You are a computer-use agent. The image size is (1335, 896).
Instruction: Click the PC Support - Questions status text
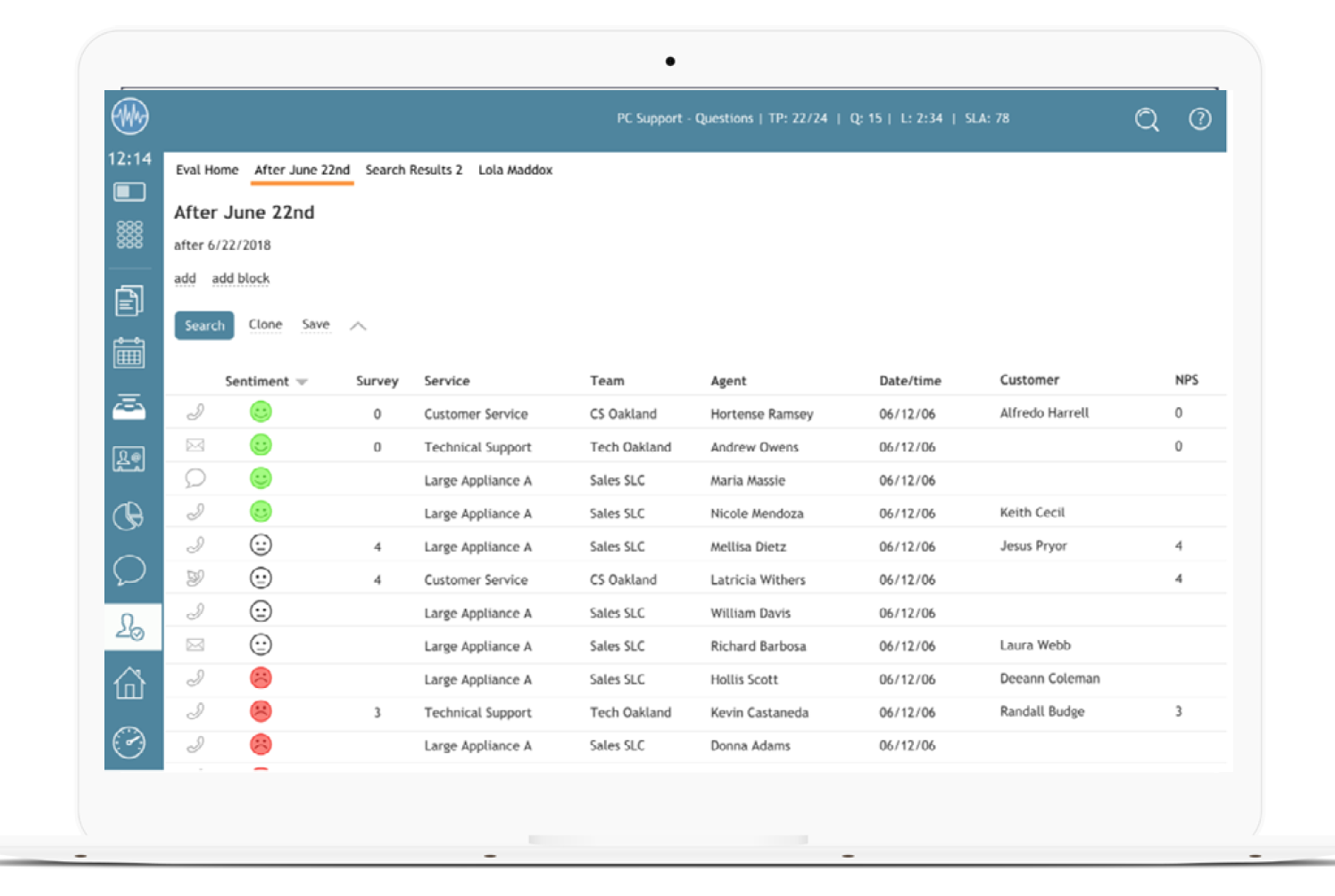click(x=684, y=118)
